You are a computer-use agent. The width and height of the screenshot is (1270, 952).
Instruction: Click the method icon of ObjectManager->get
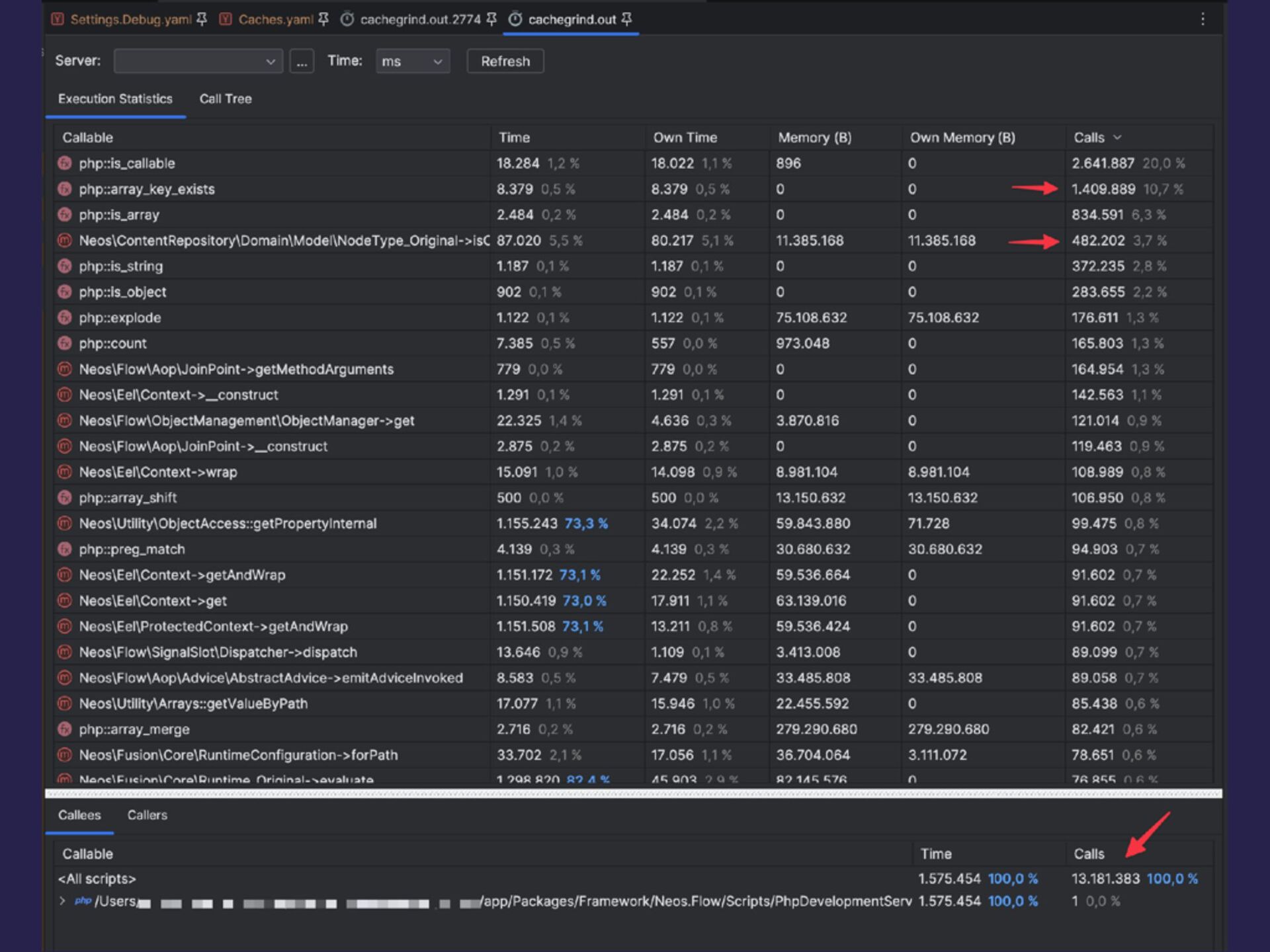click(x=64, y=420)
